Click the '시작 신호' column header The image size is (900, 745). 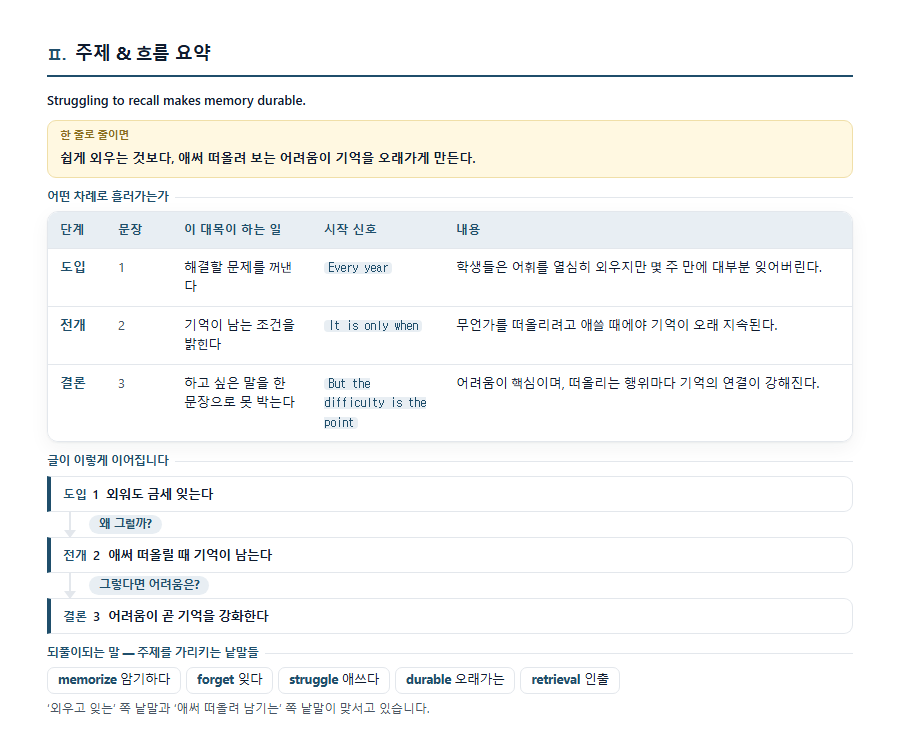click(x=350, y=230)
